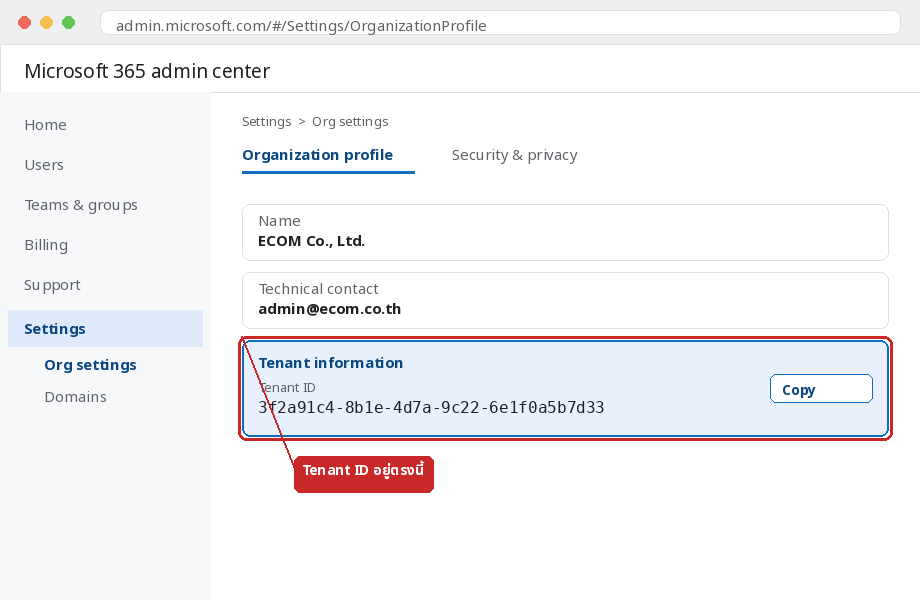Select the Name card ECOM Co., Ltd.

565,232
